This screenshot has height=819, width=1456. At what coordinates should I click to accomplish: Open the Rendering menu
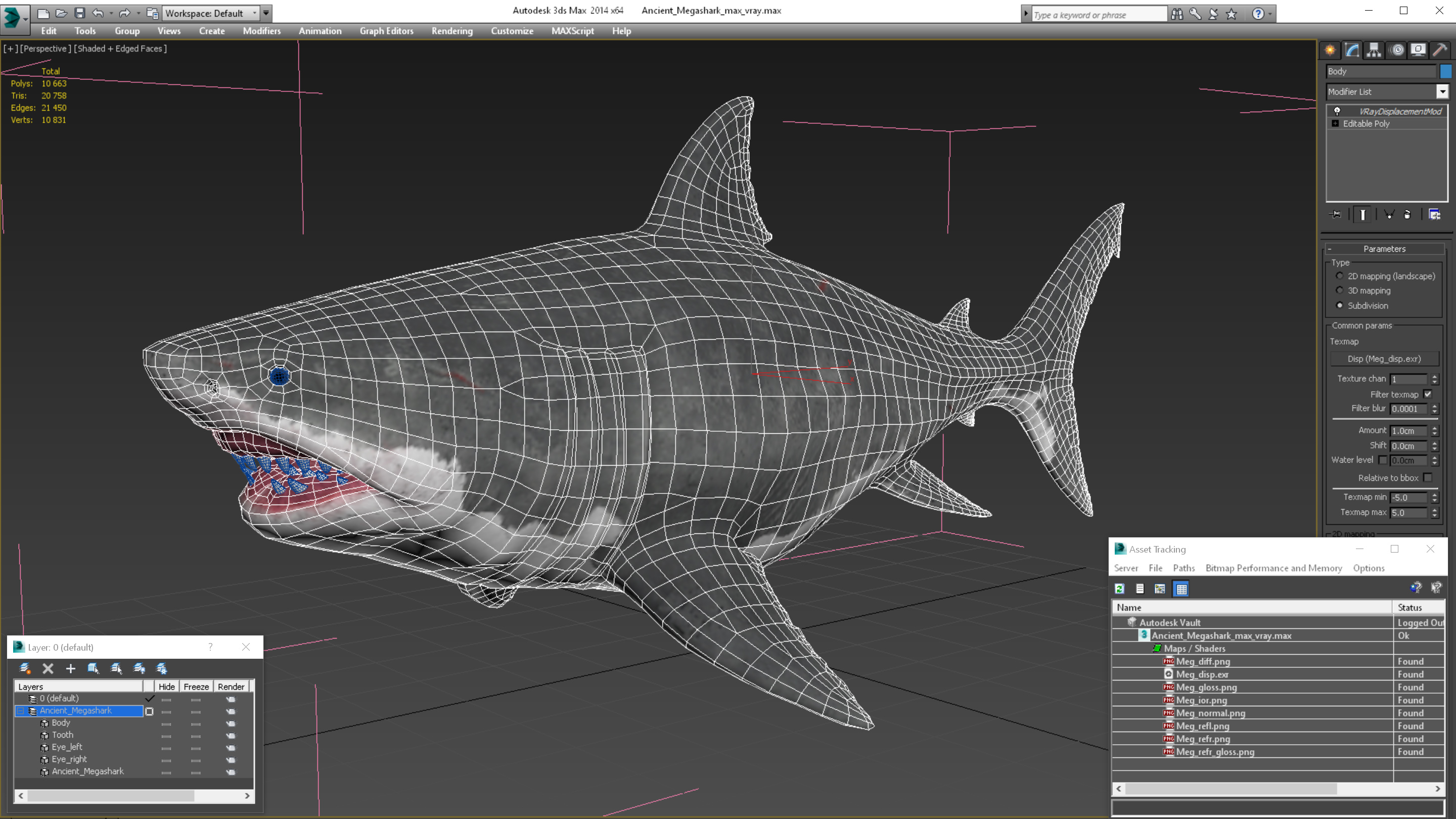[x=452, y=31]
